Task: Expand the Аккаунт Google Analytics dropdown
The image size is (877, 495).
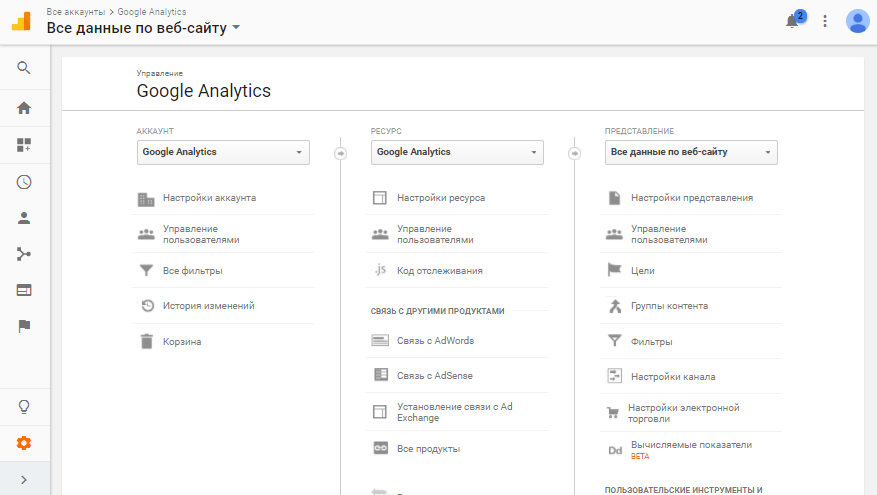Action: tap(223, 152)
